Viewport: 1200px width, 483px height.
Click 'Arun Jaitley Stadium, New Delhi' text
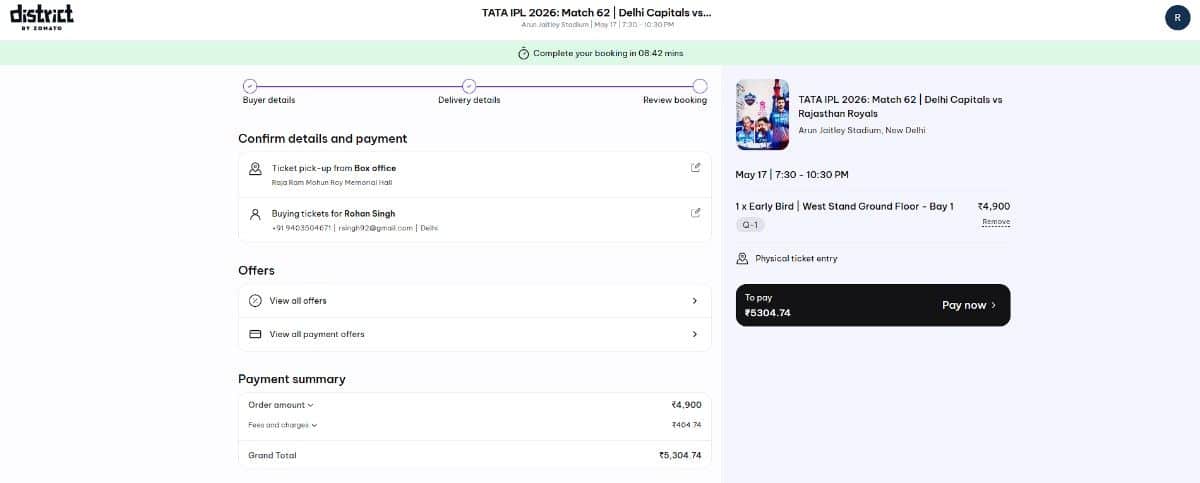[862, 130]
